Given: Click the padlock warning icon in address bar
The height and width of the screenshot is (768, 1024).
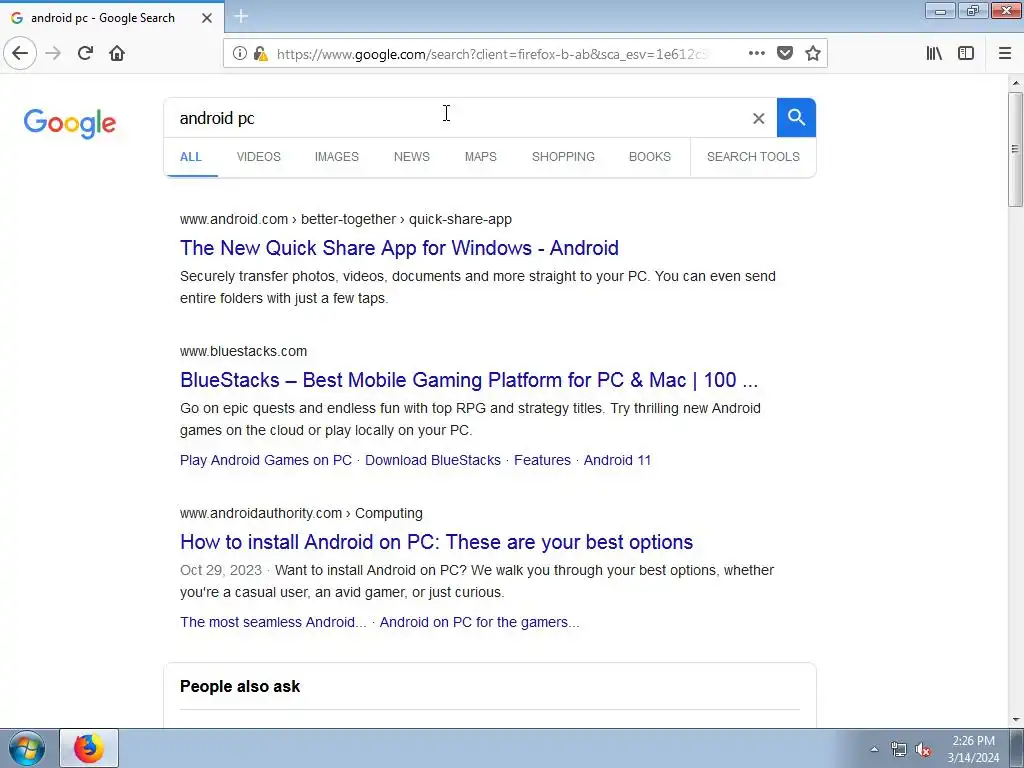Looking at the screenshot, I should (261, 54).
